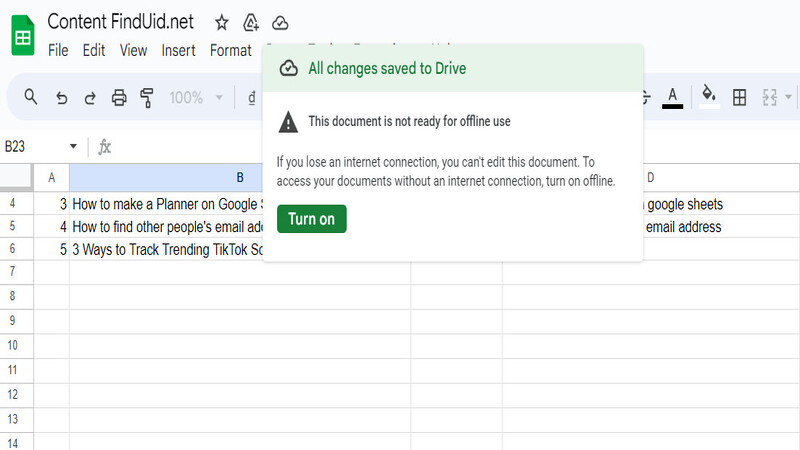This screenshot has width=800, height=450.
Task: Open the fill color picker
Action: pos(709,97)
